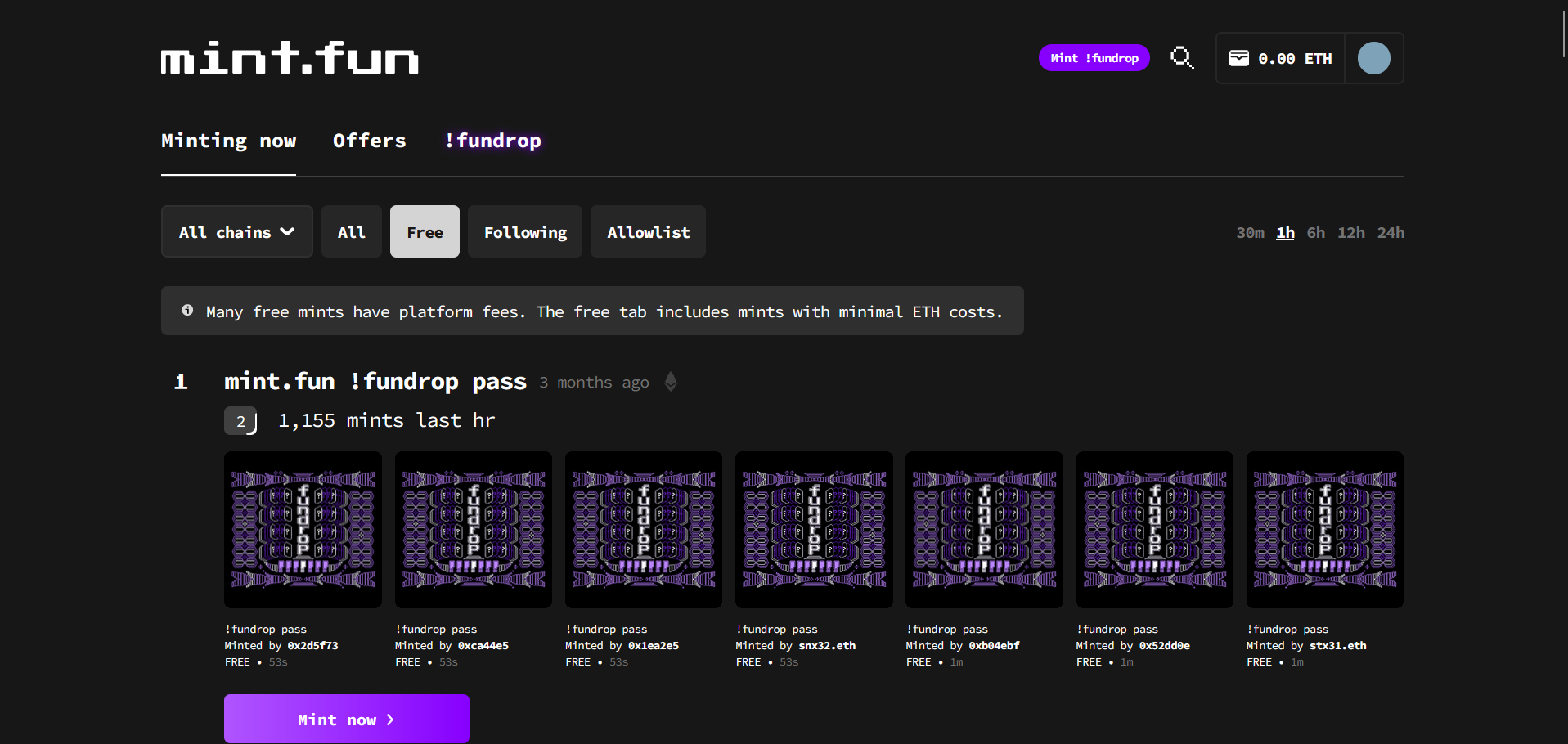Open the search magnifier icon
This screenshot has width=1568, height=744.
pos(1182,58)
